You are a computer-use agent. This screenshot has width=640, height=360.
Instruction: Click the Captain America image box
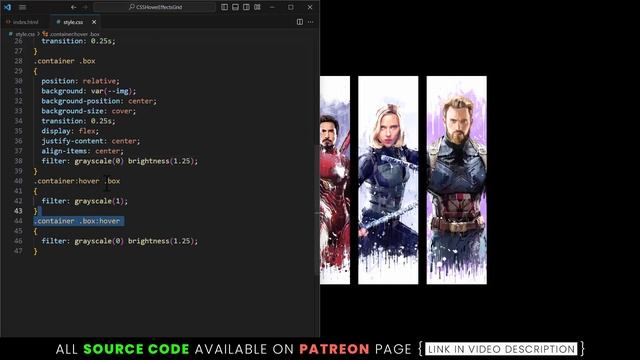pyautogui.click(x=457, y=180)
